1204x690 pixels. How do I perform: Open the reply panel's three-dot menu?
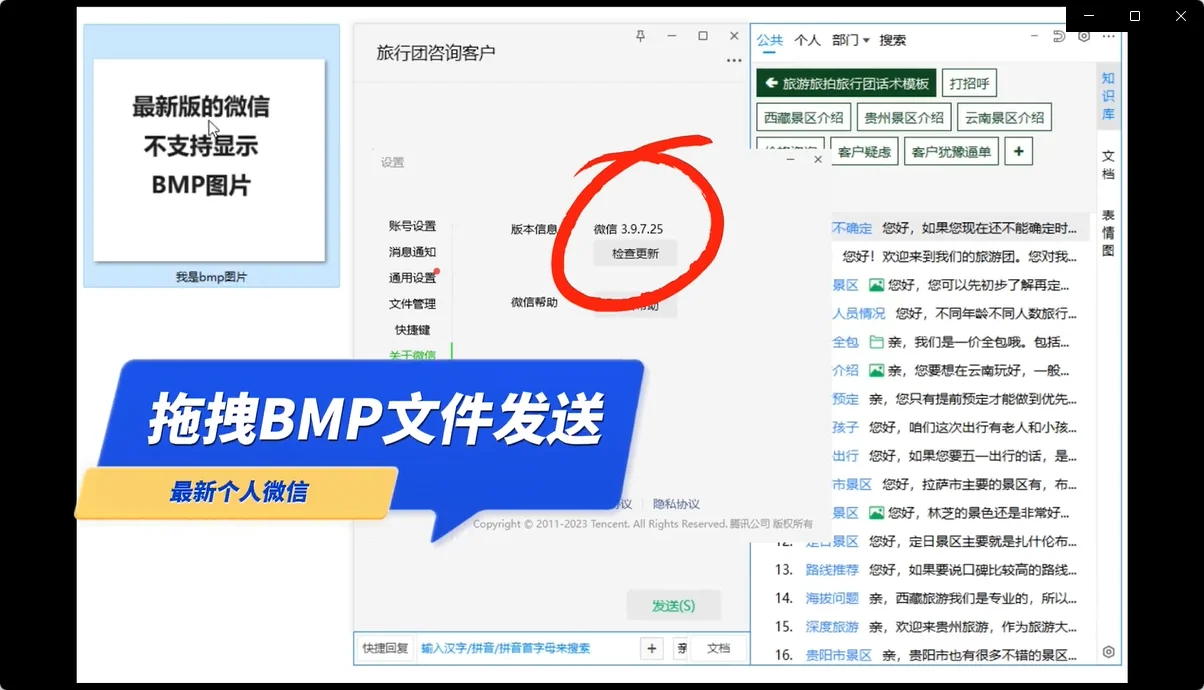[x=1108, y=36]
